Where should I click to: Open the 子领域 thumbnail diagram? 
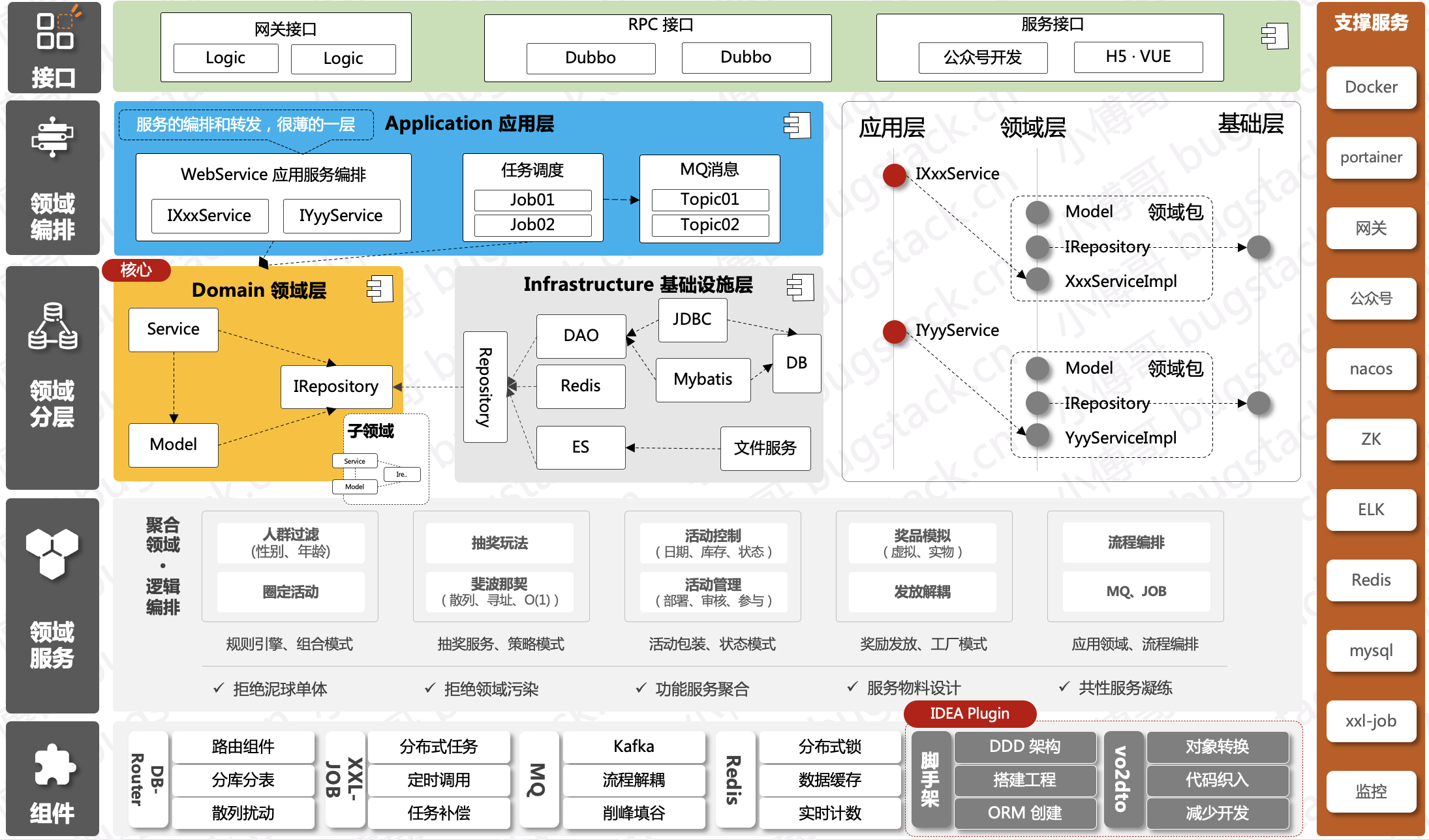point(385,460)
